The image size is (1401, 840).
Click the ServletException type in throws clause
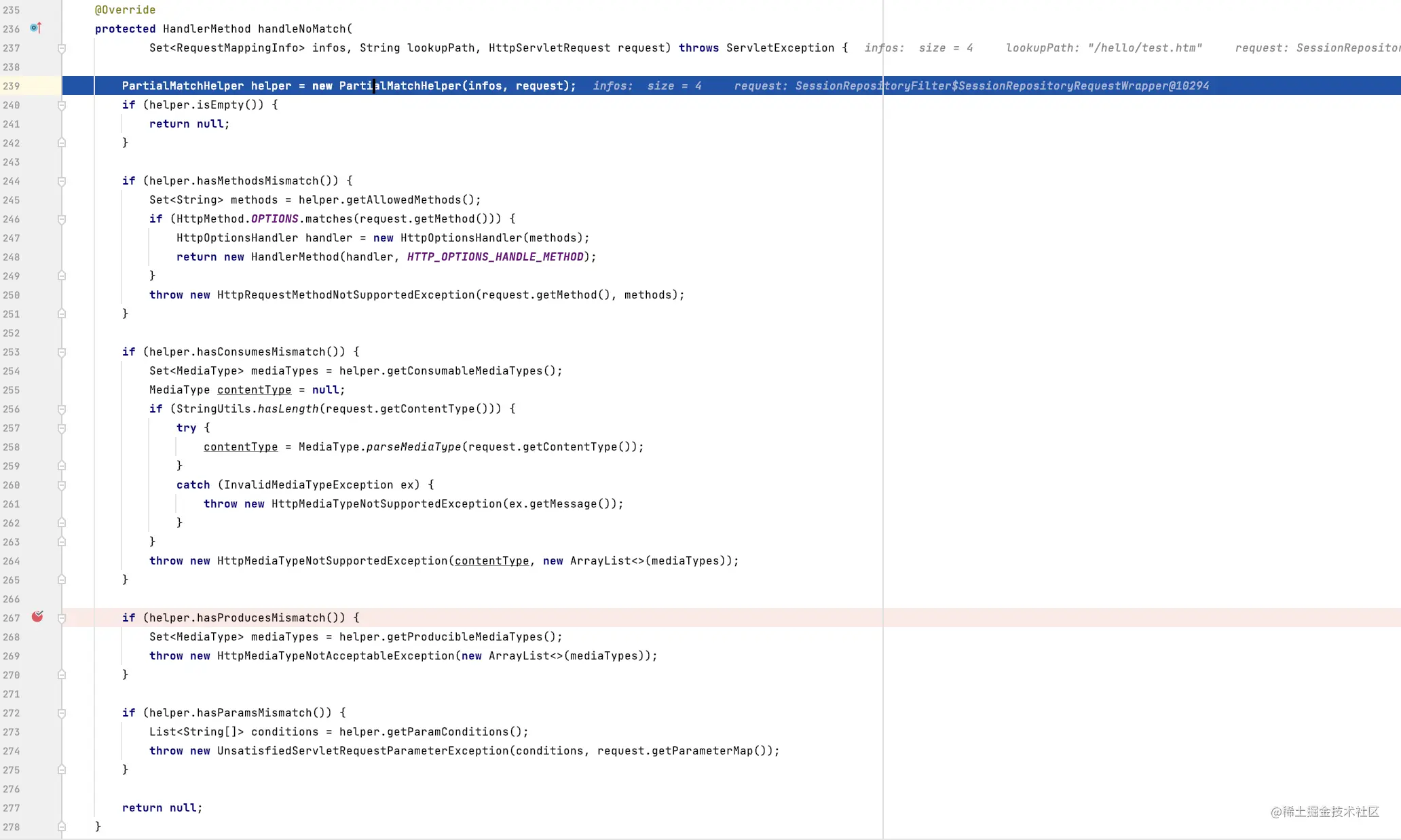click(x=780, y=47)
